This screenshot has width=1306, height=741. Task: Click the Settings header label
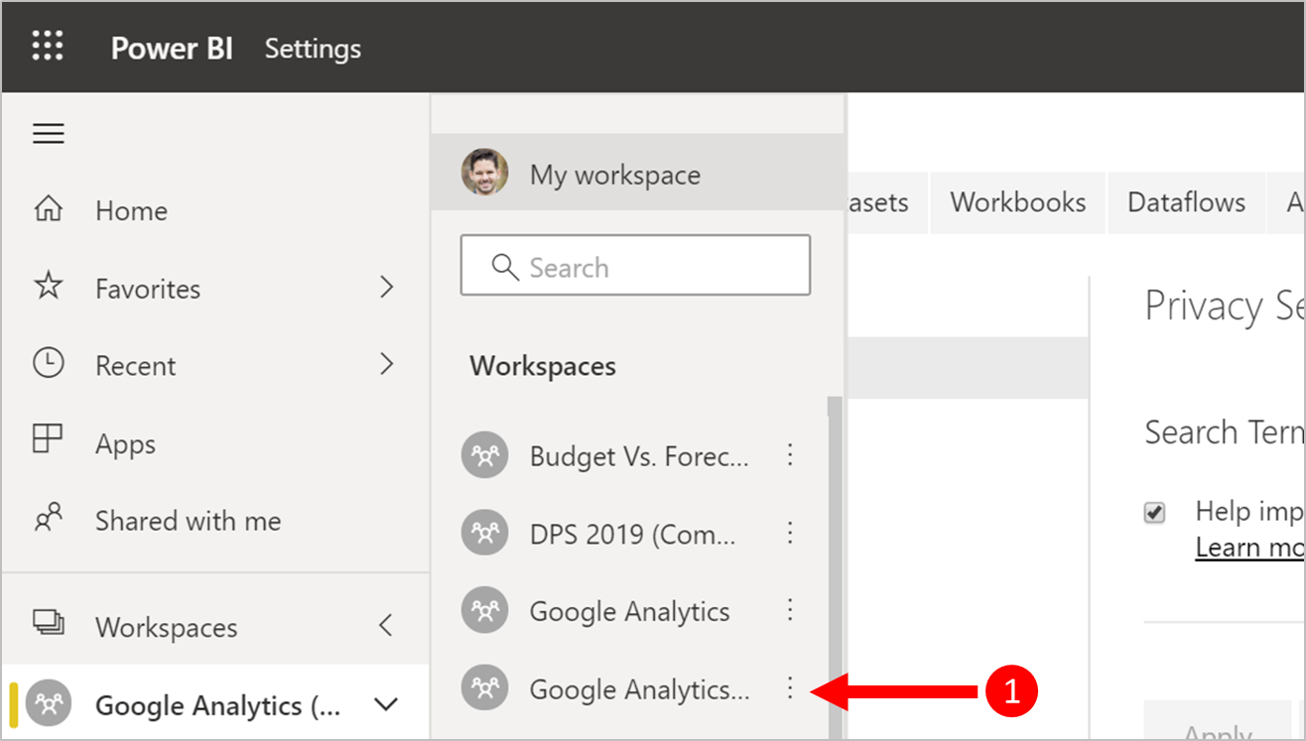pyautogui.click(x=313, y=48)
